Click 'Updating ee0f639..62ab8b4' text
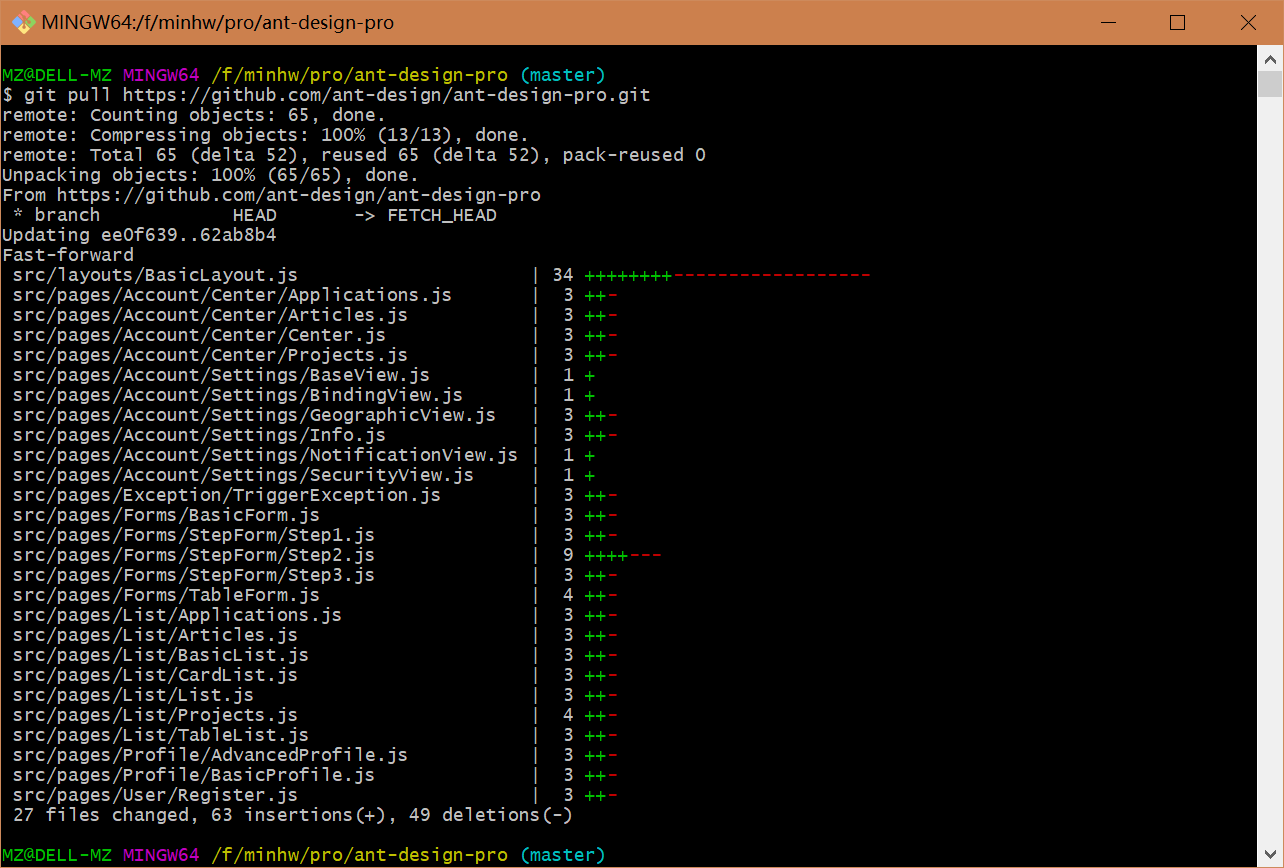The height and width of the screenshot is (868, 1284). pos(139,235)
